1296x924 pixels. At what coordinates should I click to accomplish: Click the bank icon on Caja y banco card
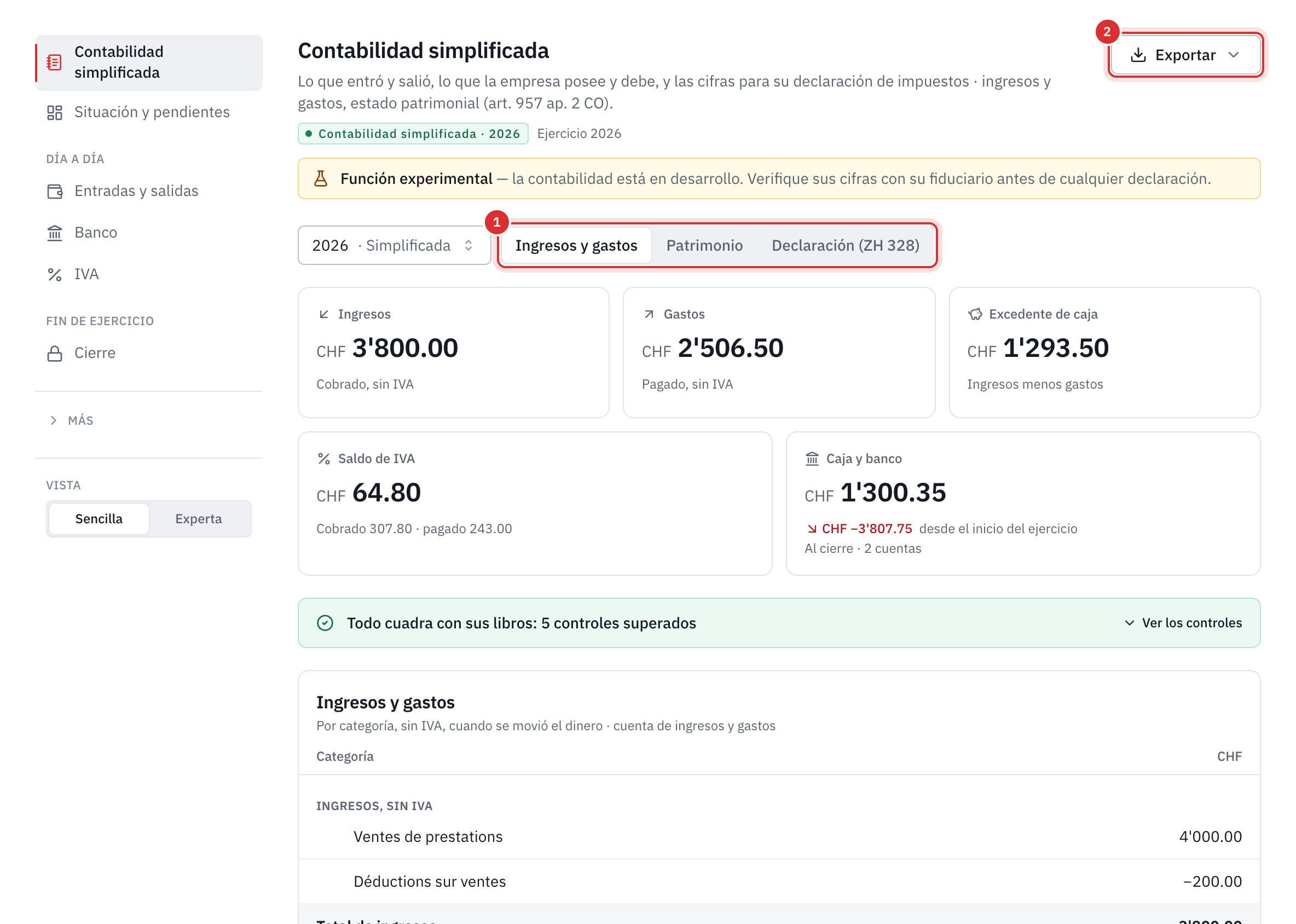tap(812, 459)
